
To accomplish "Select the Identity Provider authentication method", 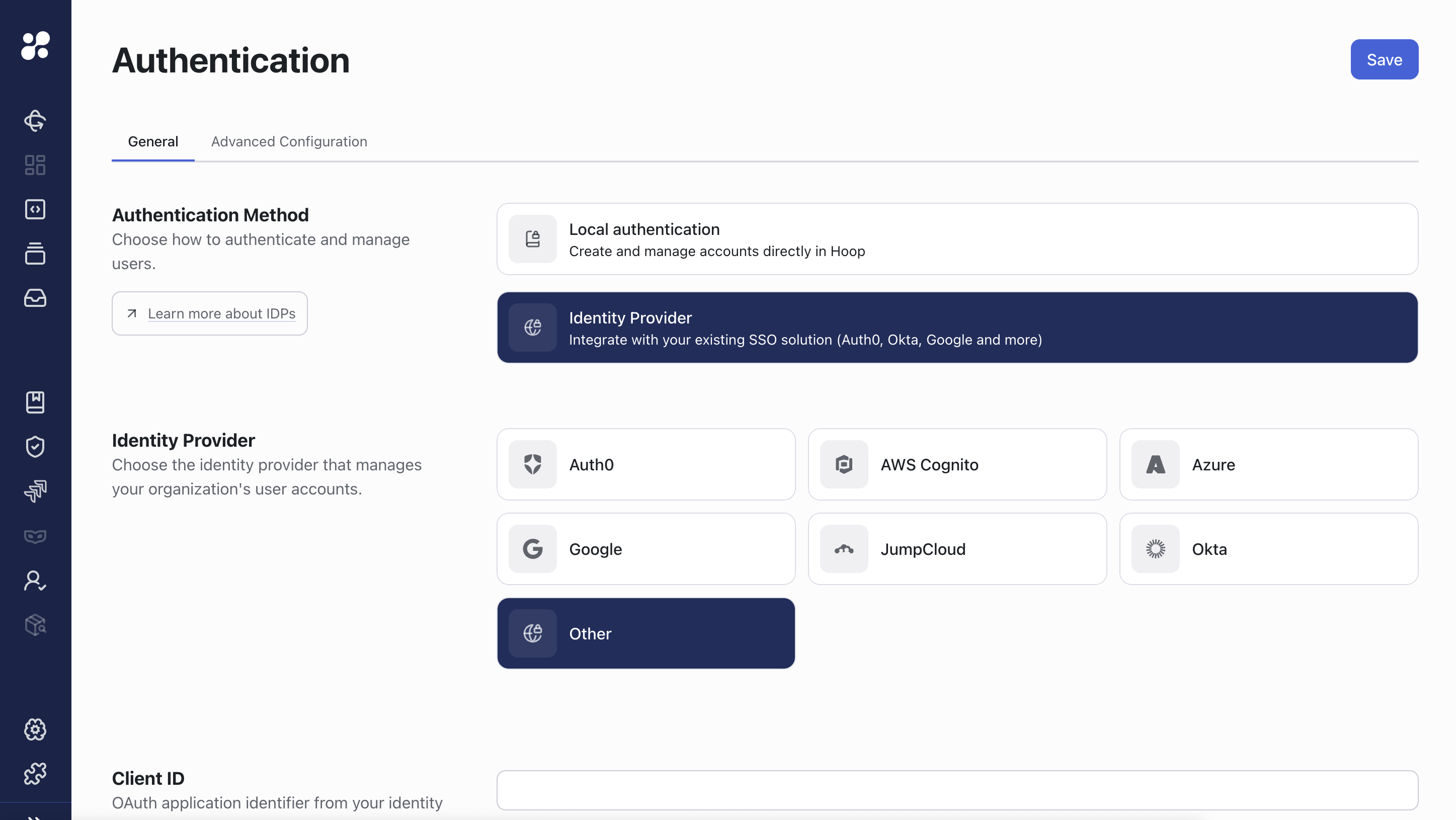I will 956,328.
